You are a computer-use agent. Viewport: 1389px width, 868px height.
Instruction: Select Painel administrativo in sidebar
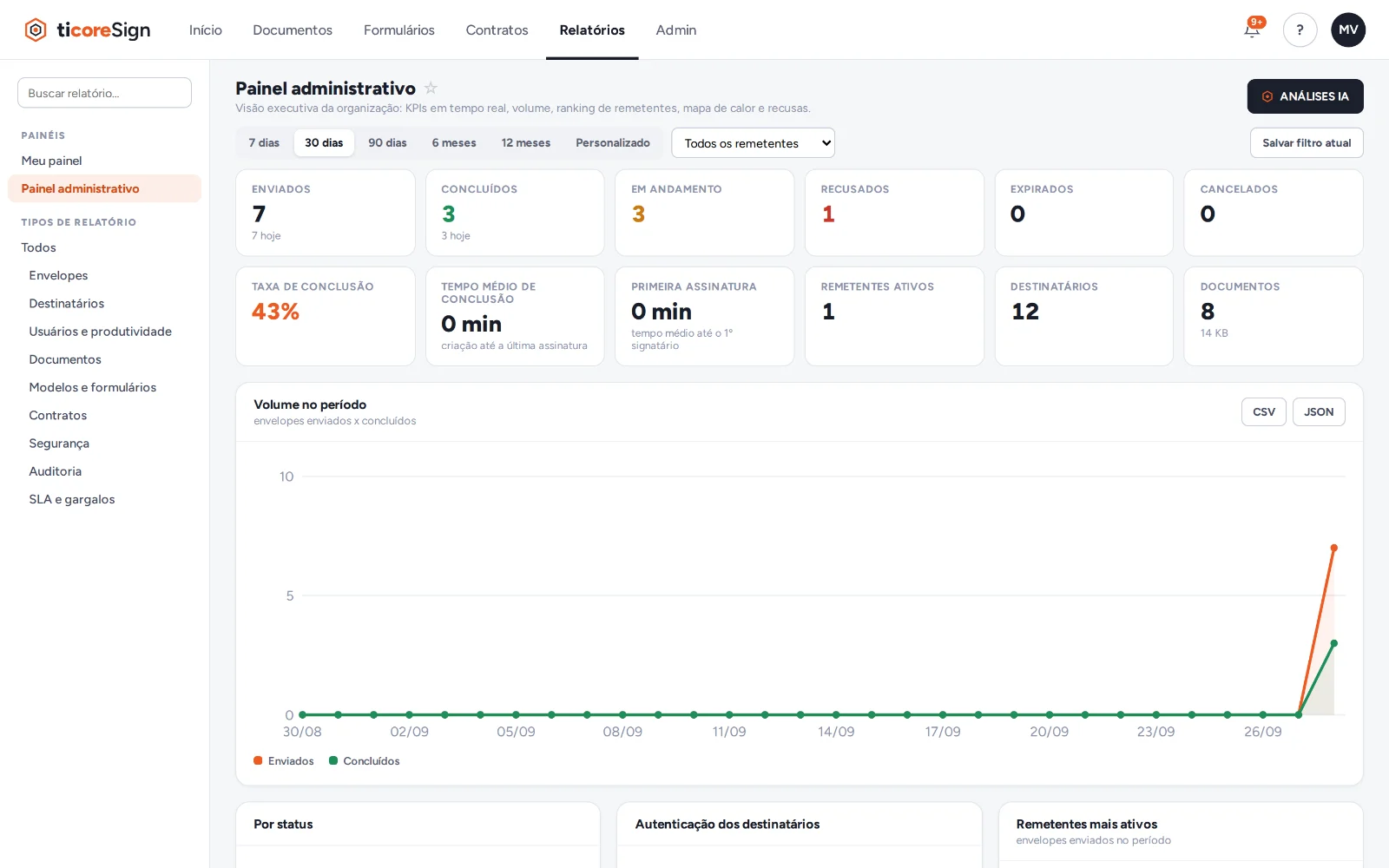click(104, 188)
